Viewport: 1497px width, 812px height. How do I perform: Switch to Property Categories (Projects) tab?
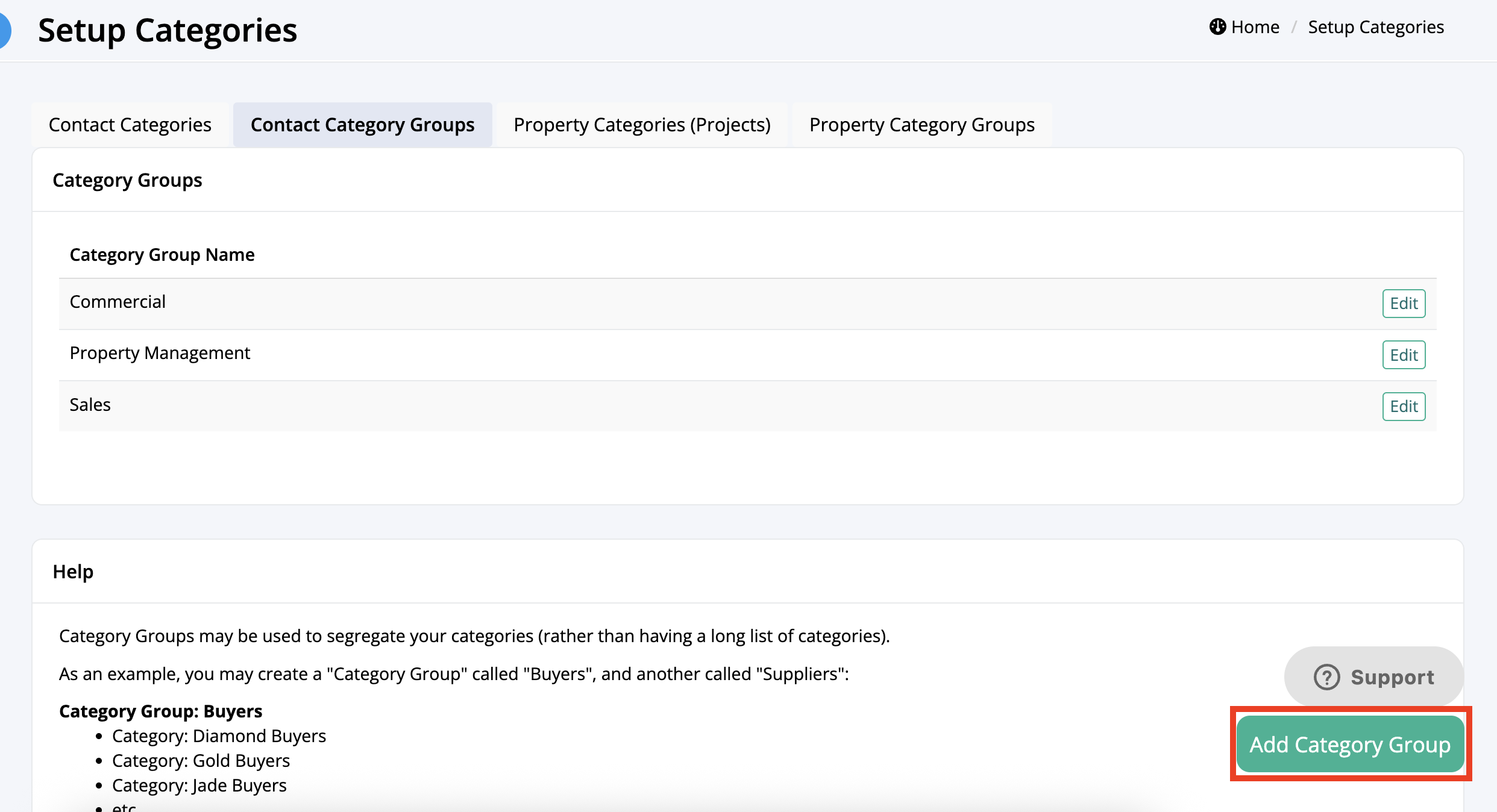pos(642,125)
